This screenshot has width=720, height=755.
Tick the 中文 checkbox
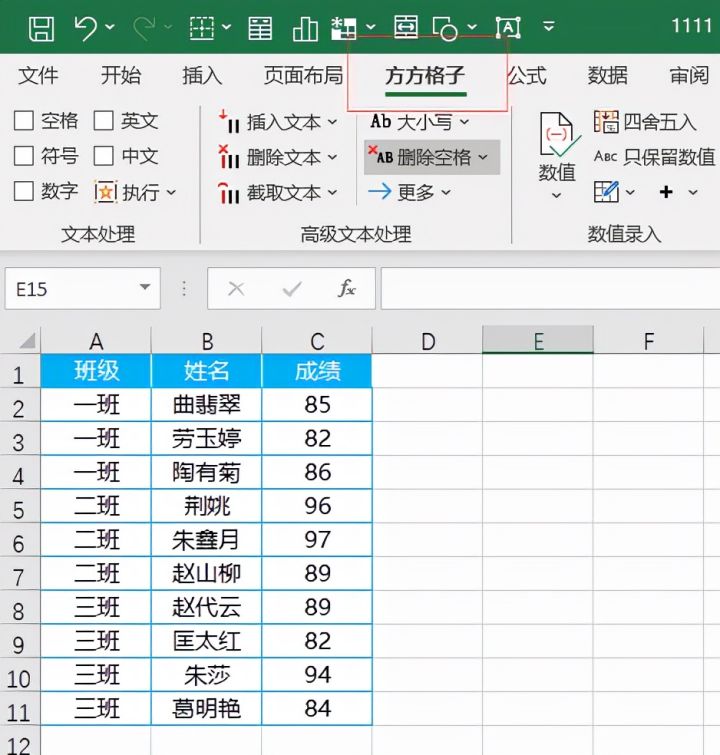pyautogui.click(x=104, y=156)
